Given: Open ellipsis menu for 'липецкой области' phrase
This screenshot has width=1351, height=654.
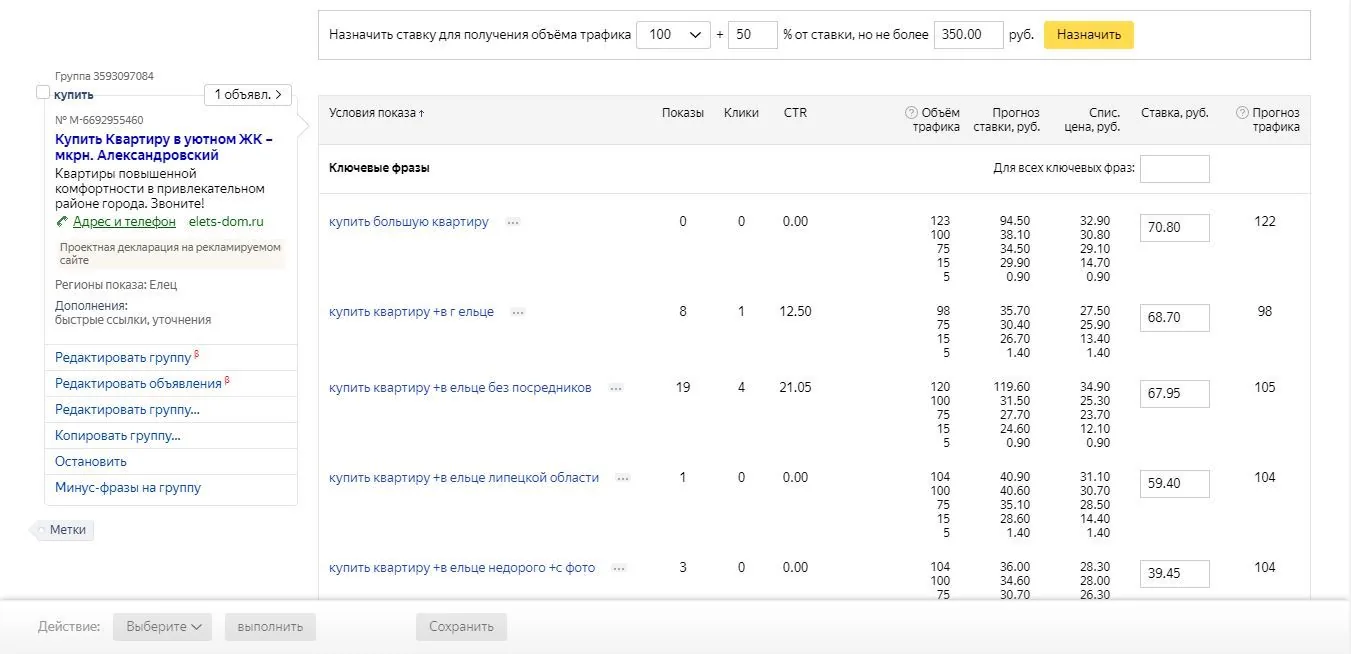Looking at the screenshot, I should (x=623, y=478).
